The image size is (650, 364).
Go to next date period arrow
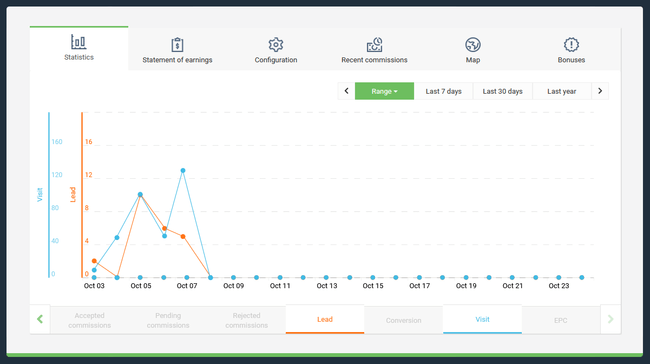click(600, 91)
